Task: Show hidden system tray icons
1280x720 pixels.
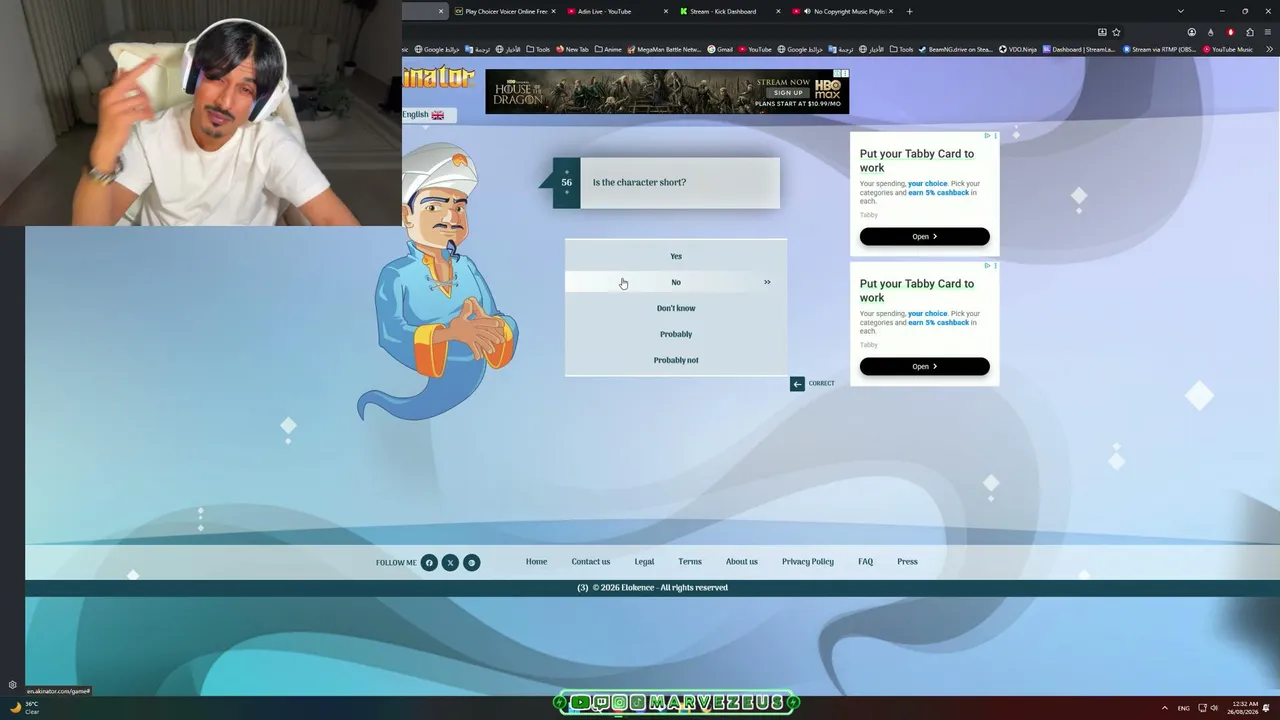Action: tap(1164, 708)
